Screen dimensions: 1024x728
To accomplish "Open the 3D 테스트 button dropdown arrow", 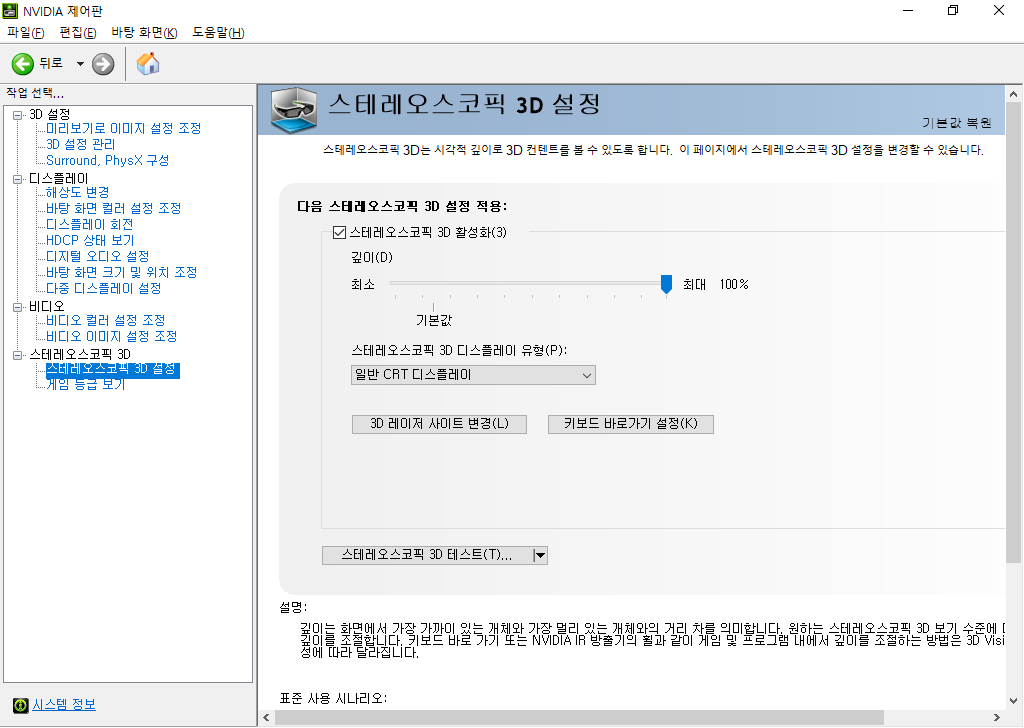I will (x=539, y=555).
